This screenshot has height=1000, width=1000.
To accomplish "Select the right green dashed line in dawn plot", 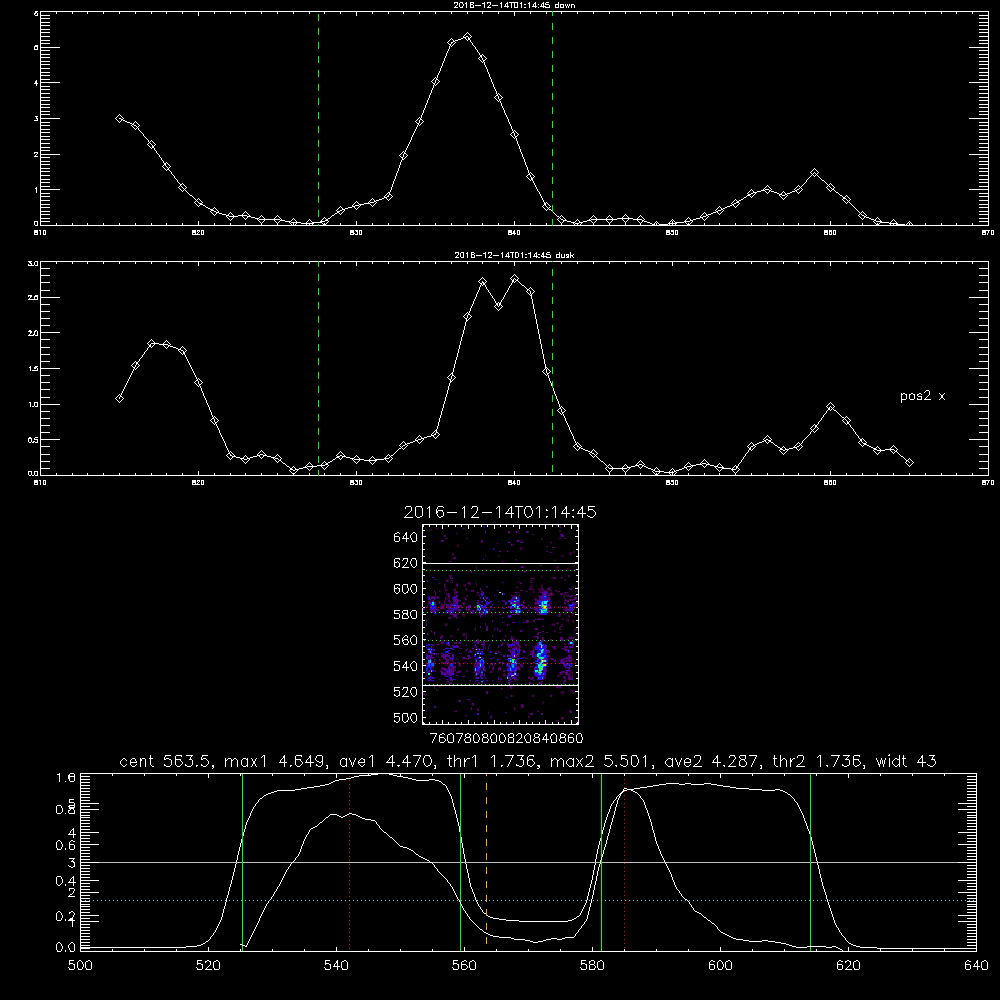I will [x=552, y=119].
